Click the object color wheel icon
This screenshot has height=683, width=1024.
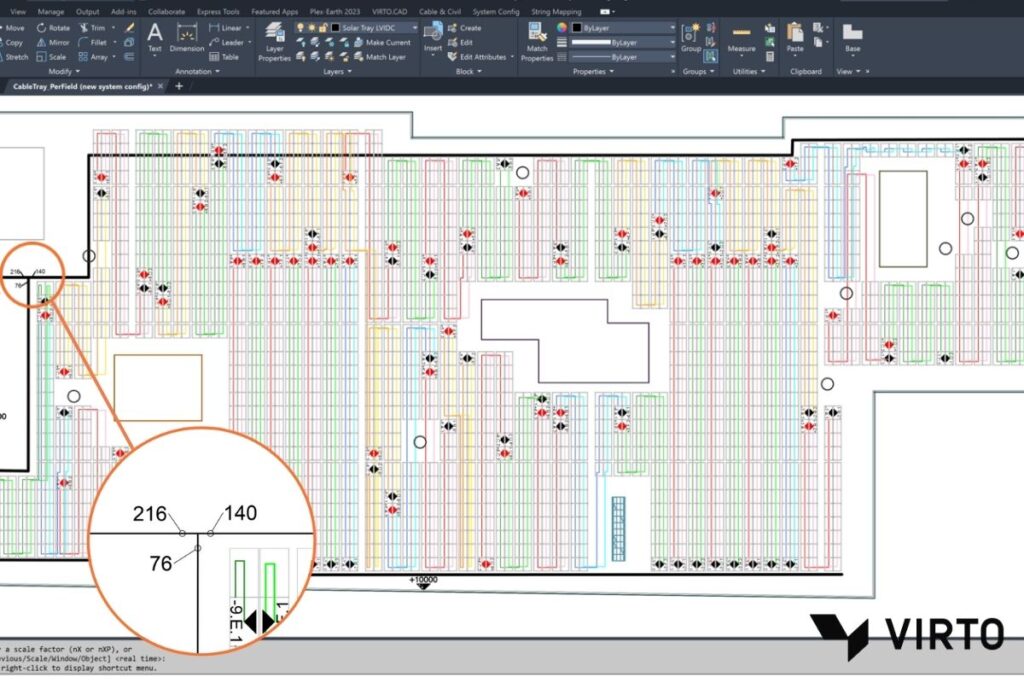tap(562, 28)
